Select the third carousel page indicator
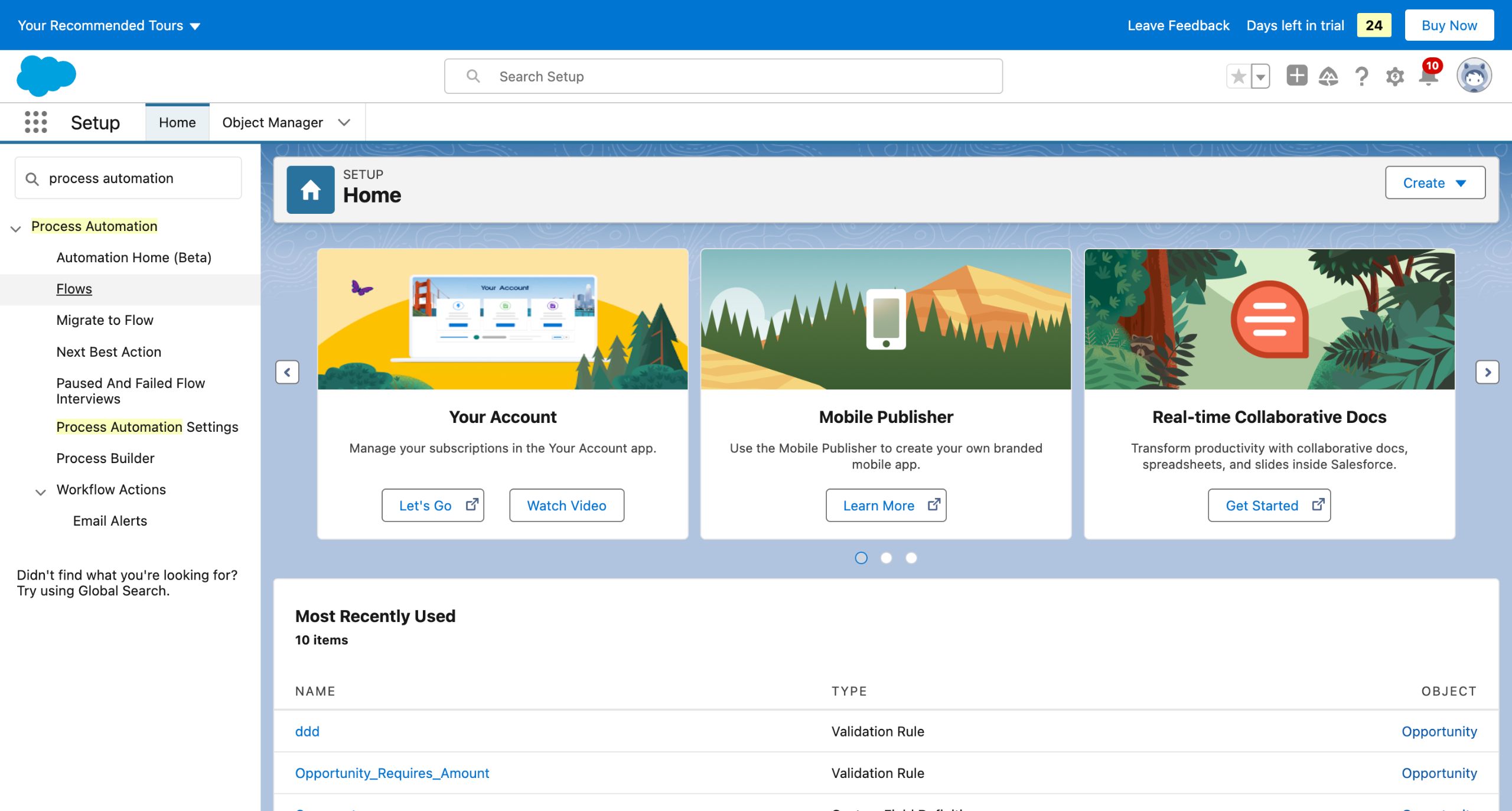Image resolution: width=1512 pixels, height=811 pixels. pos(911,558)
